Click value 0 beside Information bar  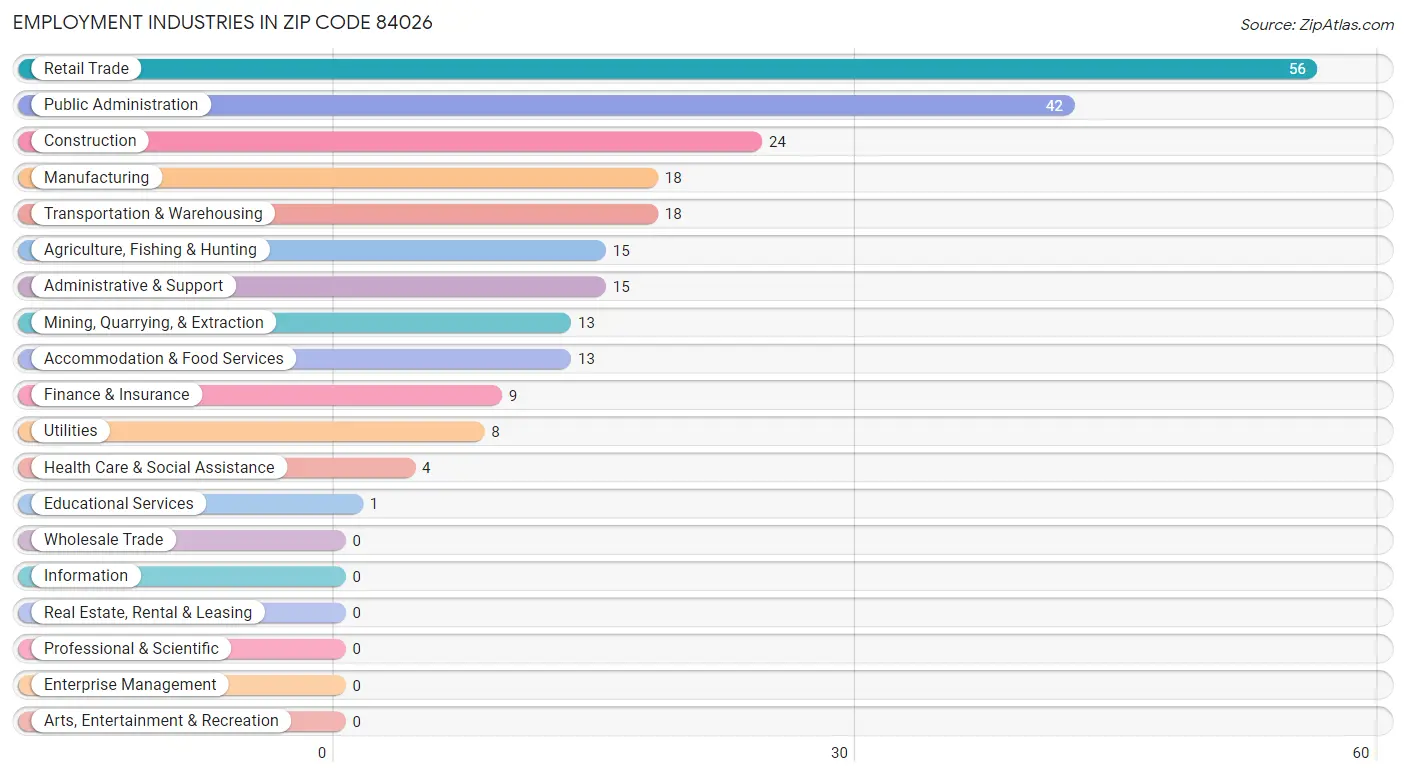coord(356,577)
